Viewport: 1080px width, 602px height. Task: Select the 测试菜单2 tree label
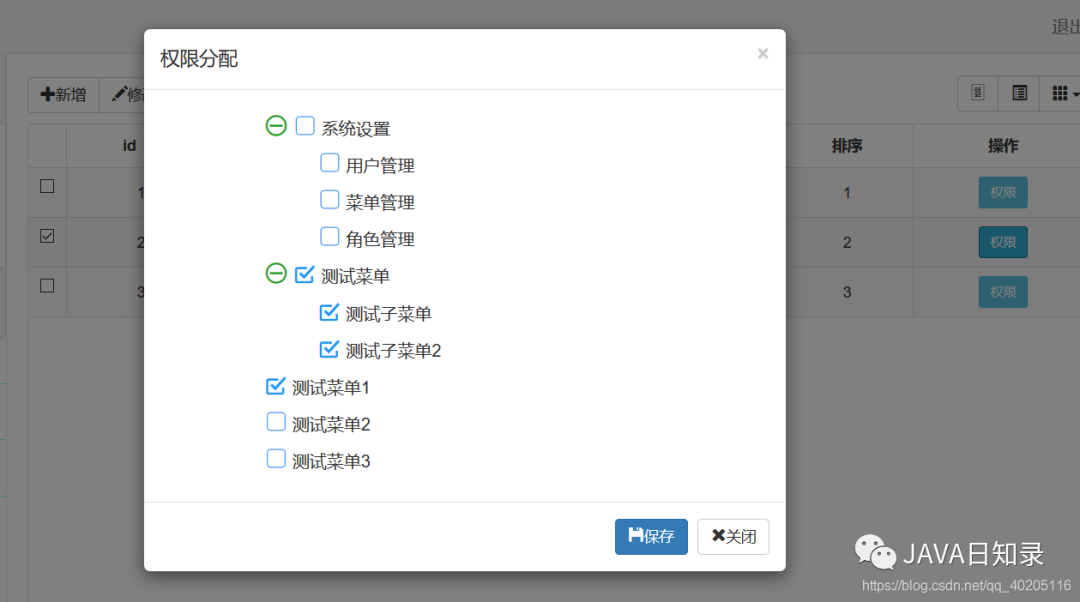coord(331,425)
